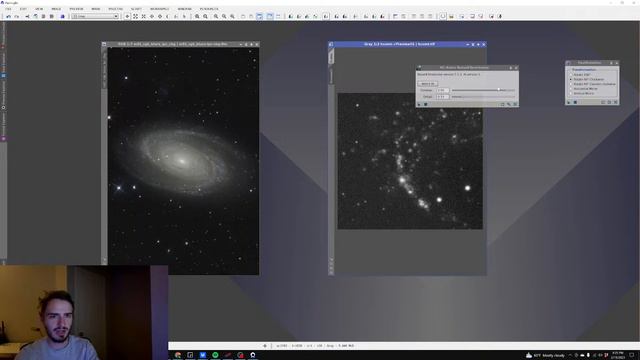Apply FastRotation using the square icon
This screenshot has height=360, width=640.
pyautogui.click(x=576, y=102)
